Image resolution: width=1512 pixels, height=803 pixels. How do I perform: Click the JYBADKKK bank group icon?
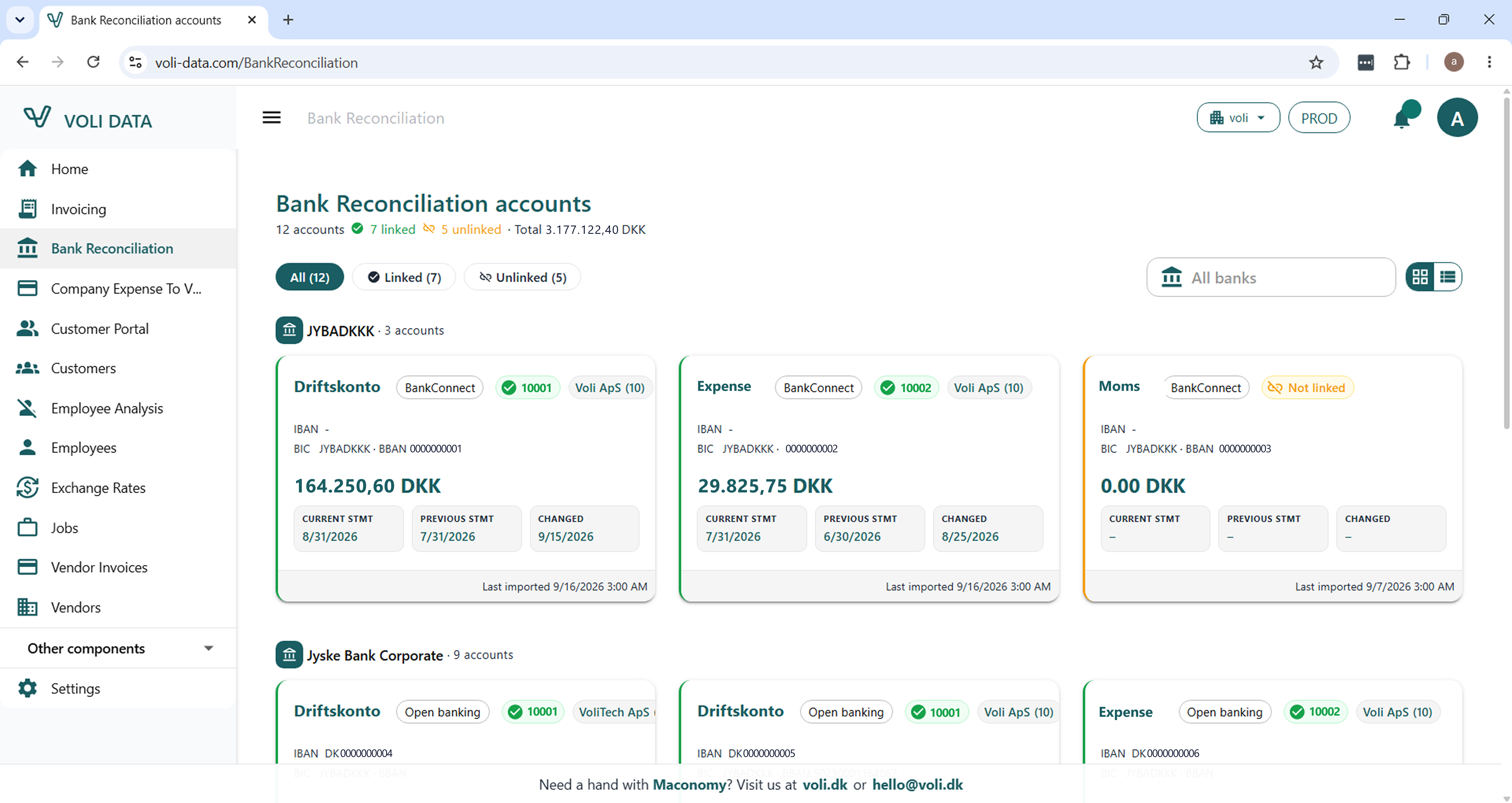[x=289, y=330]
